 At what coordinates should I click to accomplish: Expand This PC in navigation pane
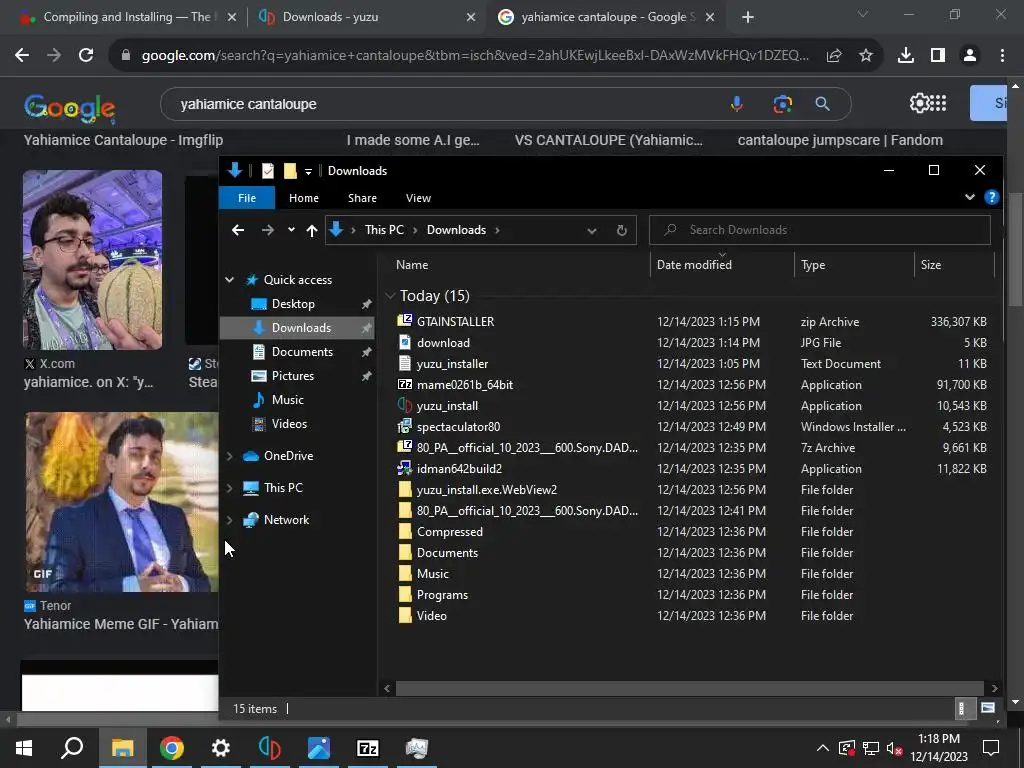pos(229,488)
